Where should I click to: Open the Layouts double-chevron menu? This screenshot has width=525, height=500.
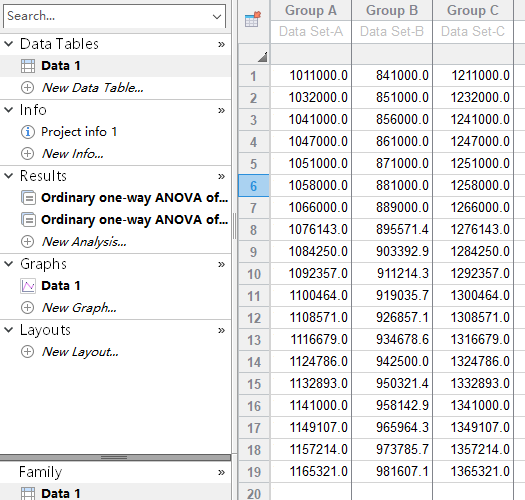(x=221, y=330)
